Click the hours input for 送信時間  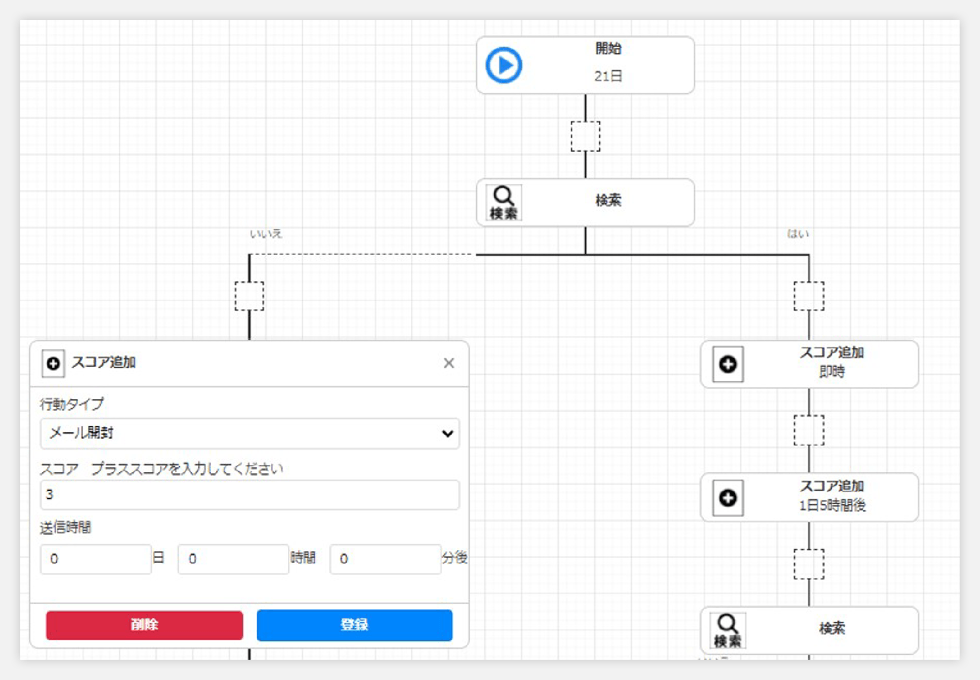click(x=233, y=559)
